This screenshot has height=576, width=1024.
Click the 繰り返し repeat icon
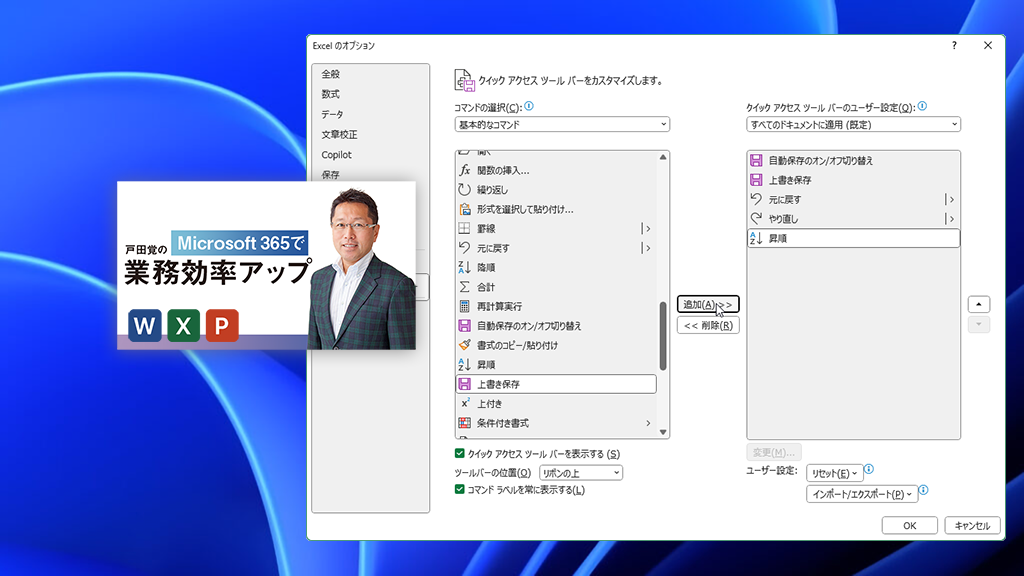click(464, 189)
